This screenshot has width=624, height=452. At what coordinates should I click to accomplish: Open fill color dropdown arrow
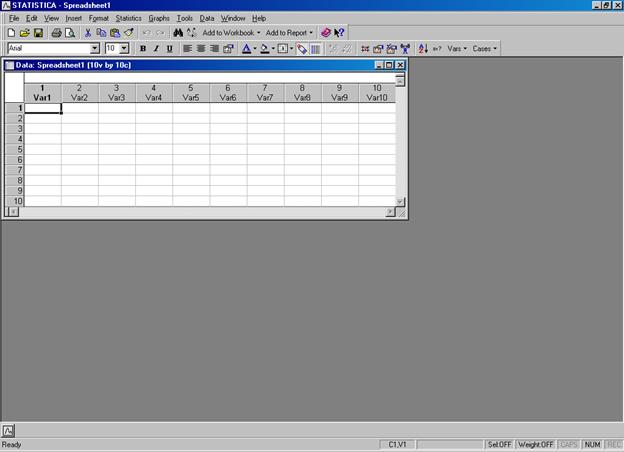click(273, 49)
